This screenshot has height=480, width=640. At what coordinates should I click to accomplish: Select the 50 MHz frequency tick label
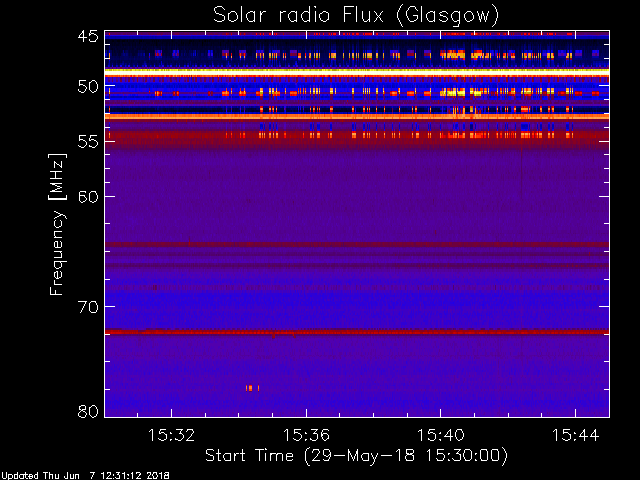pyautogui.click(x=88, y=87)
